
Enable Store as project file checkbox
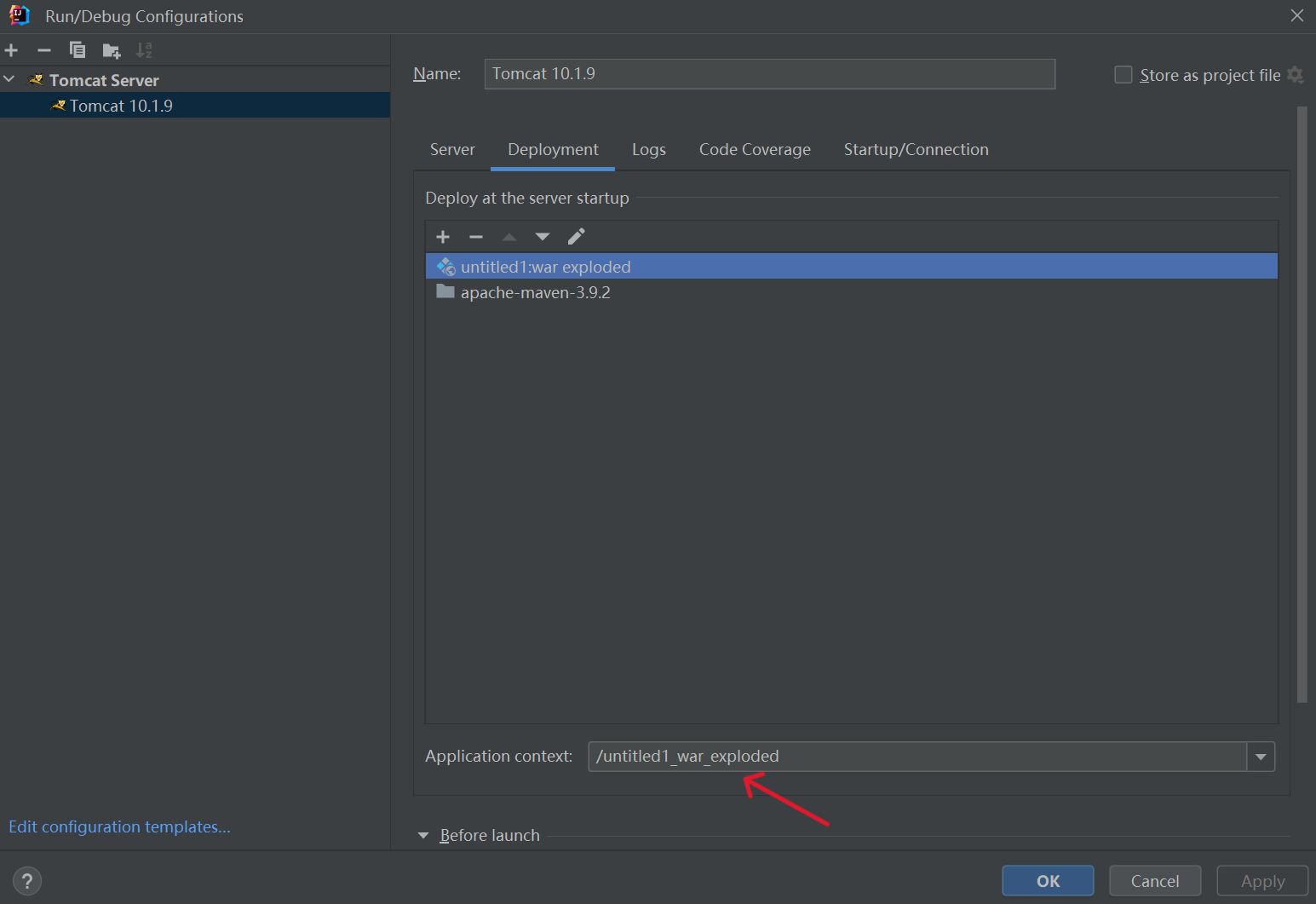[1123, 75]
